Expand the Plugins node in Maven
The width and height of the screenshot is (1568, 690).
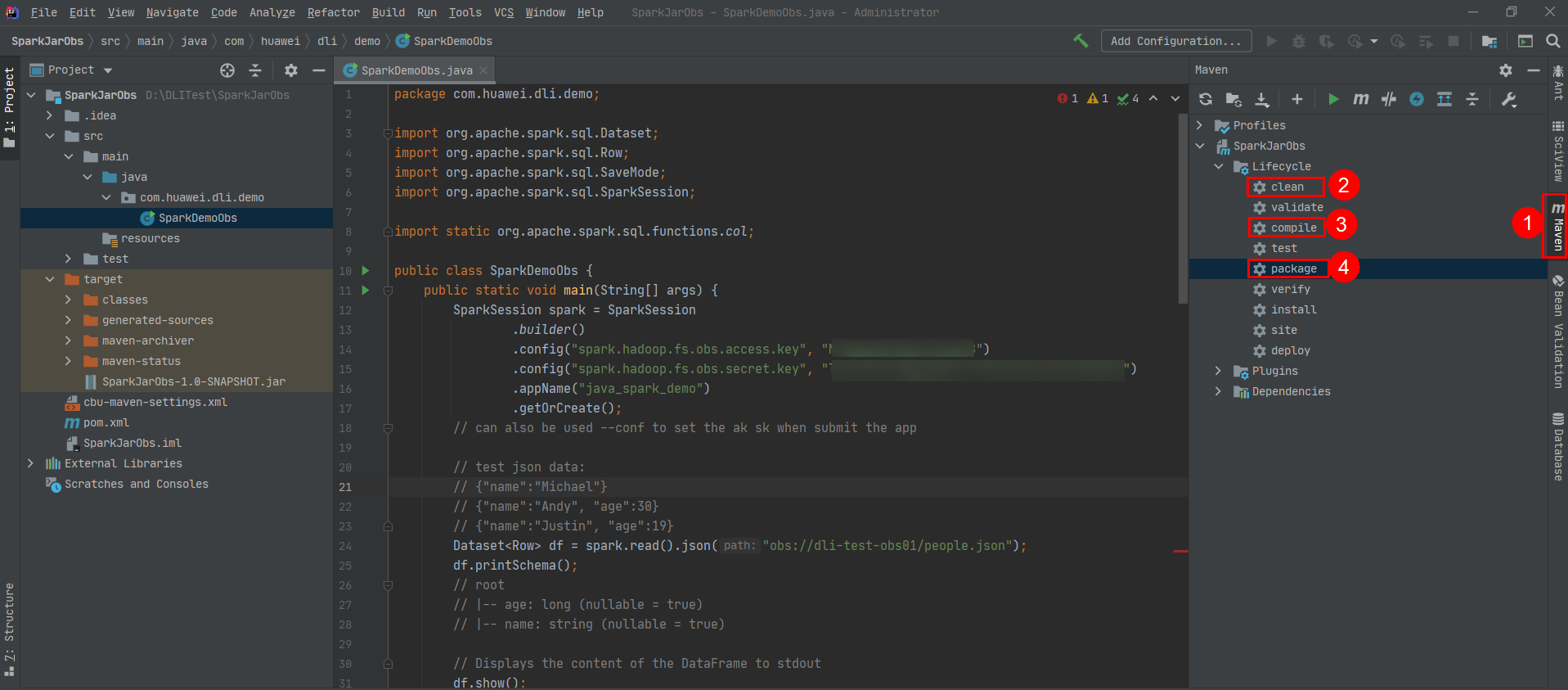point(1218,371)
